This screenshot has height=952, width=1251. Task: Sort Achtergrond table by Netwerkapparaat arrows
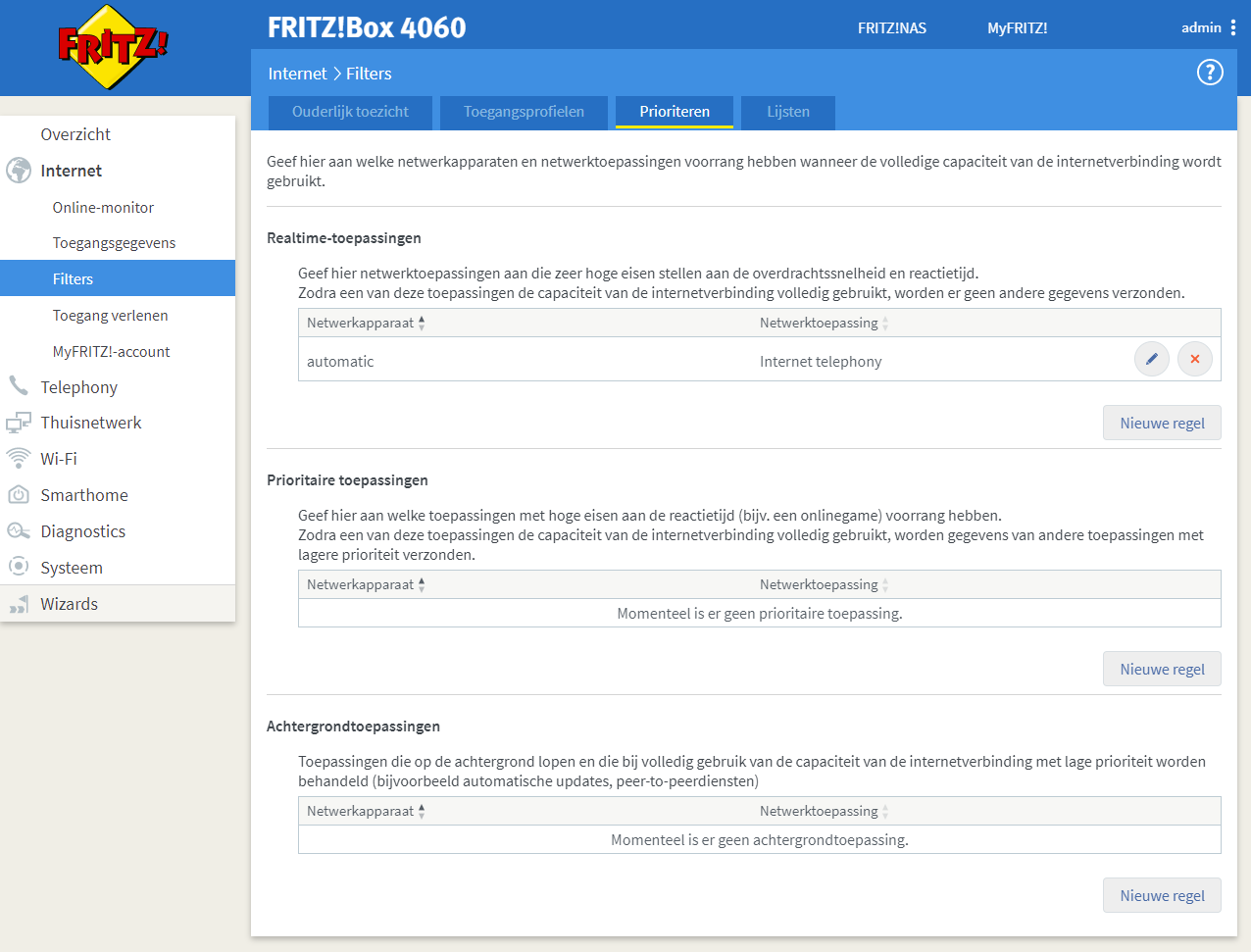[422, 811]
